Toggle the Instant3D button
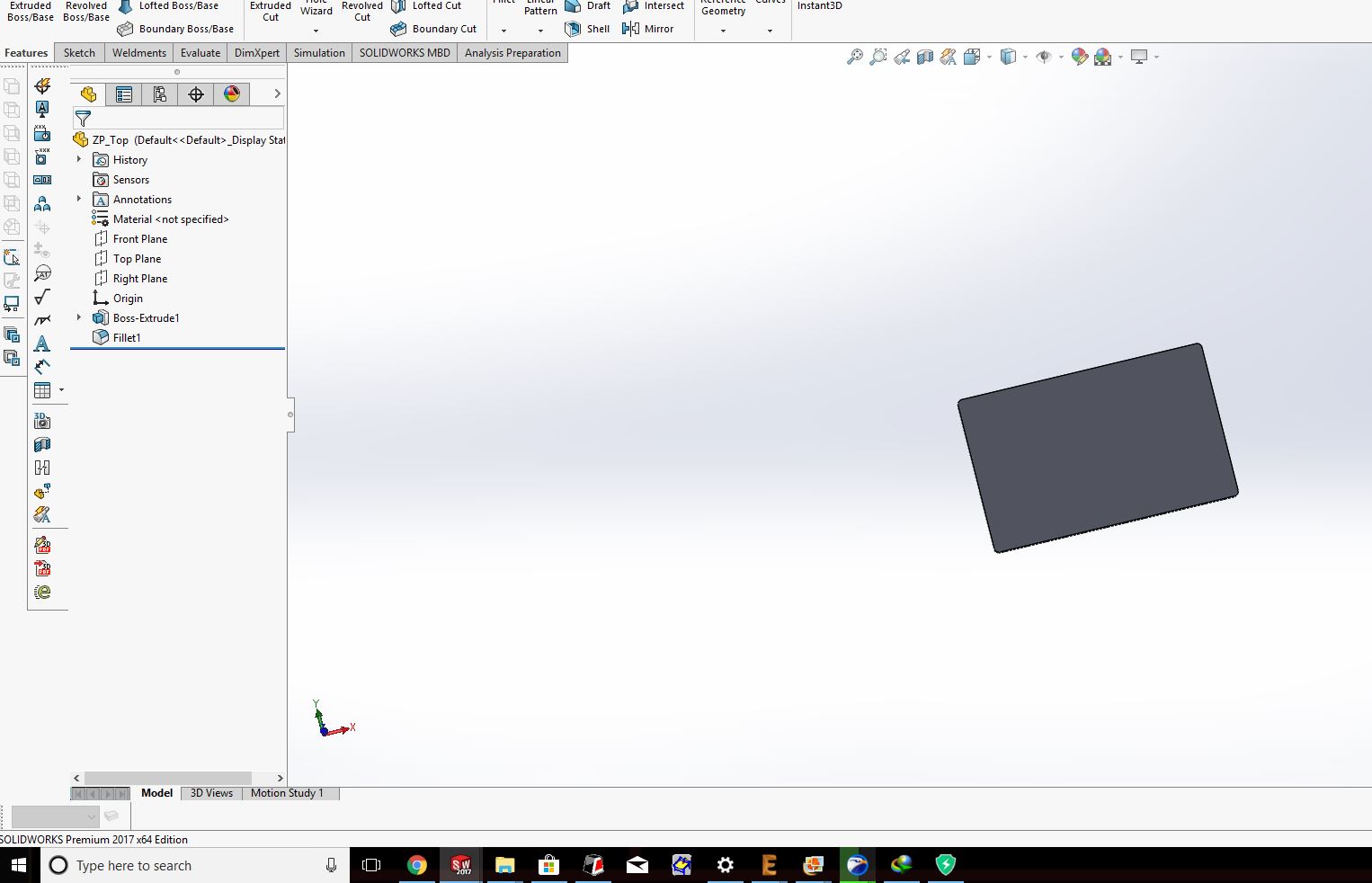The width and height of the screenshot is (1372, 883). (x=820, y=6)
